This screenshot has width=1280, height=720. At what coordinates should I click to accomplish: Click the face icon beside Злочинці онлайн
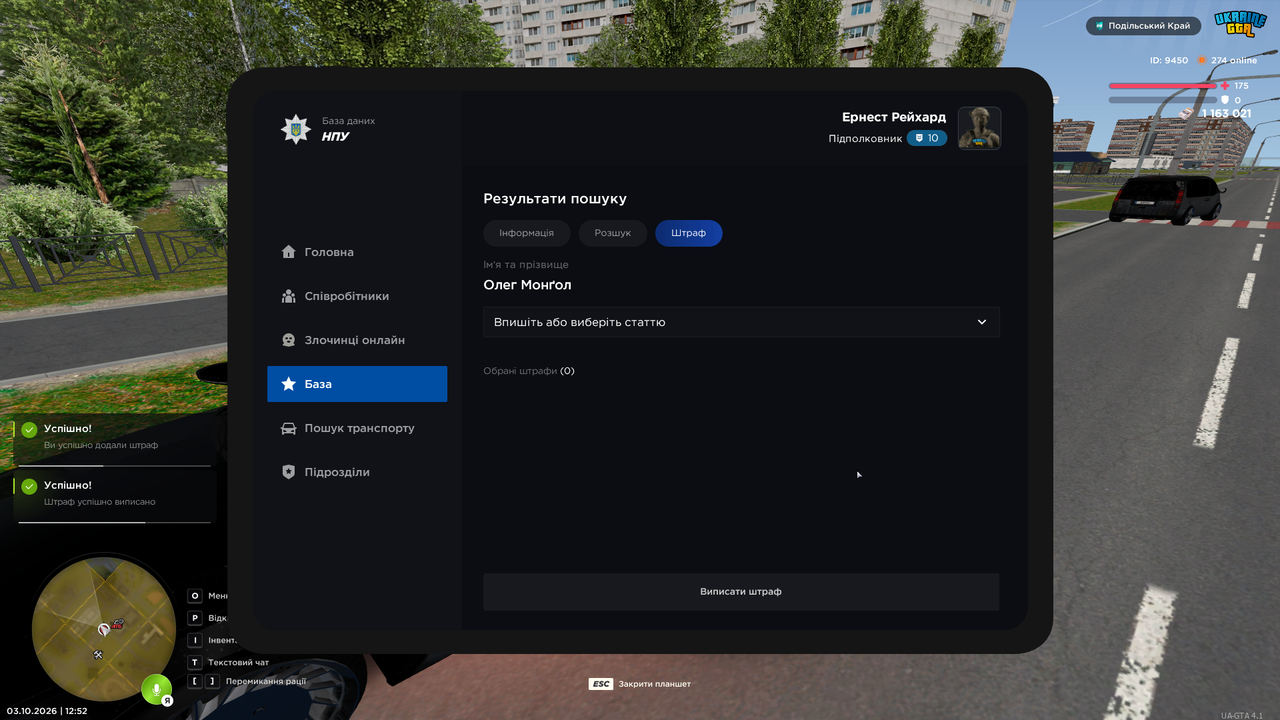pyautogui.click(x=288, y=340)
